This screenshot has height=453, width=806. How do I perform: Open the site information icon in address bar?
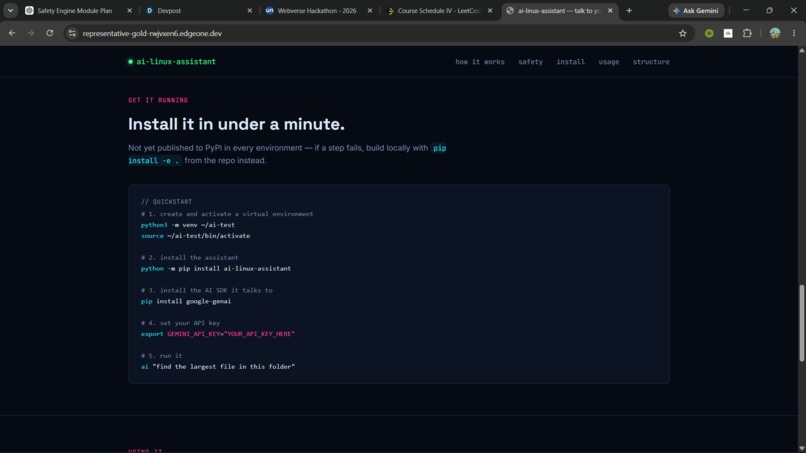coord(72,33)
